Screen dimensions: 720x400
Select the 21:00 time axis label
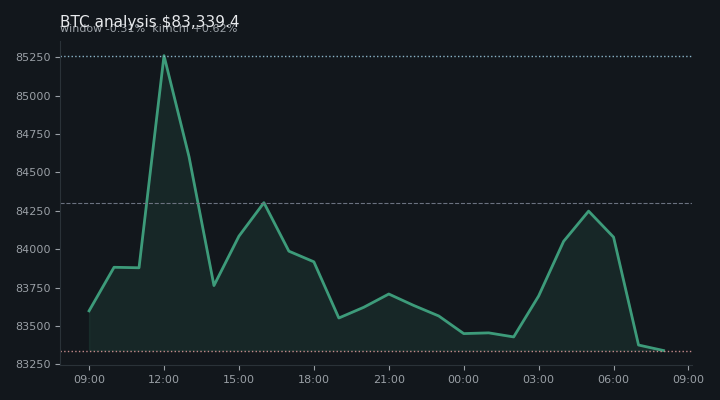389,379
